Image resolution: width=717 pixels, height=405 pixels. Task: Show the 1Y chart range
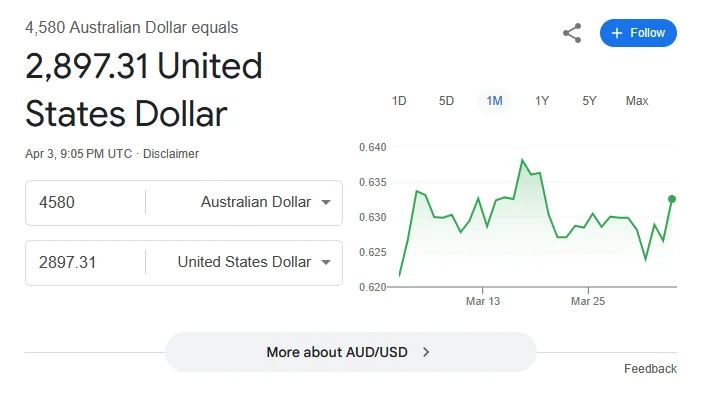(x=542, y=101)
